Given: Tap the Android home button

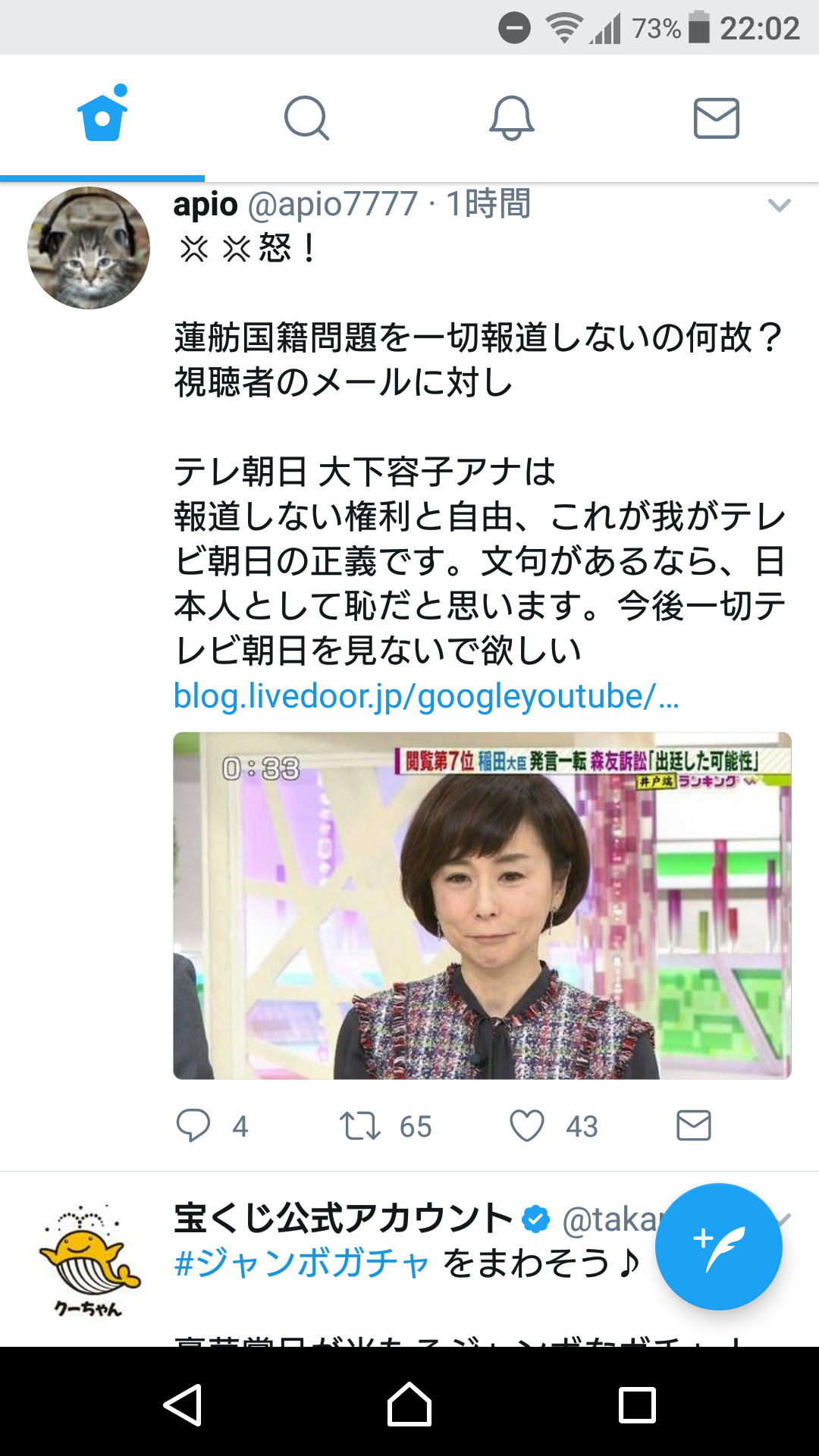Looking at the screenshot, I should [x=409, y=1404].
